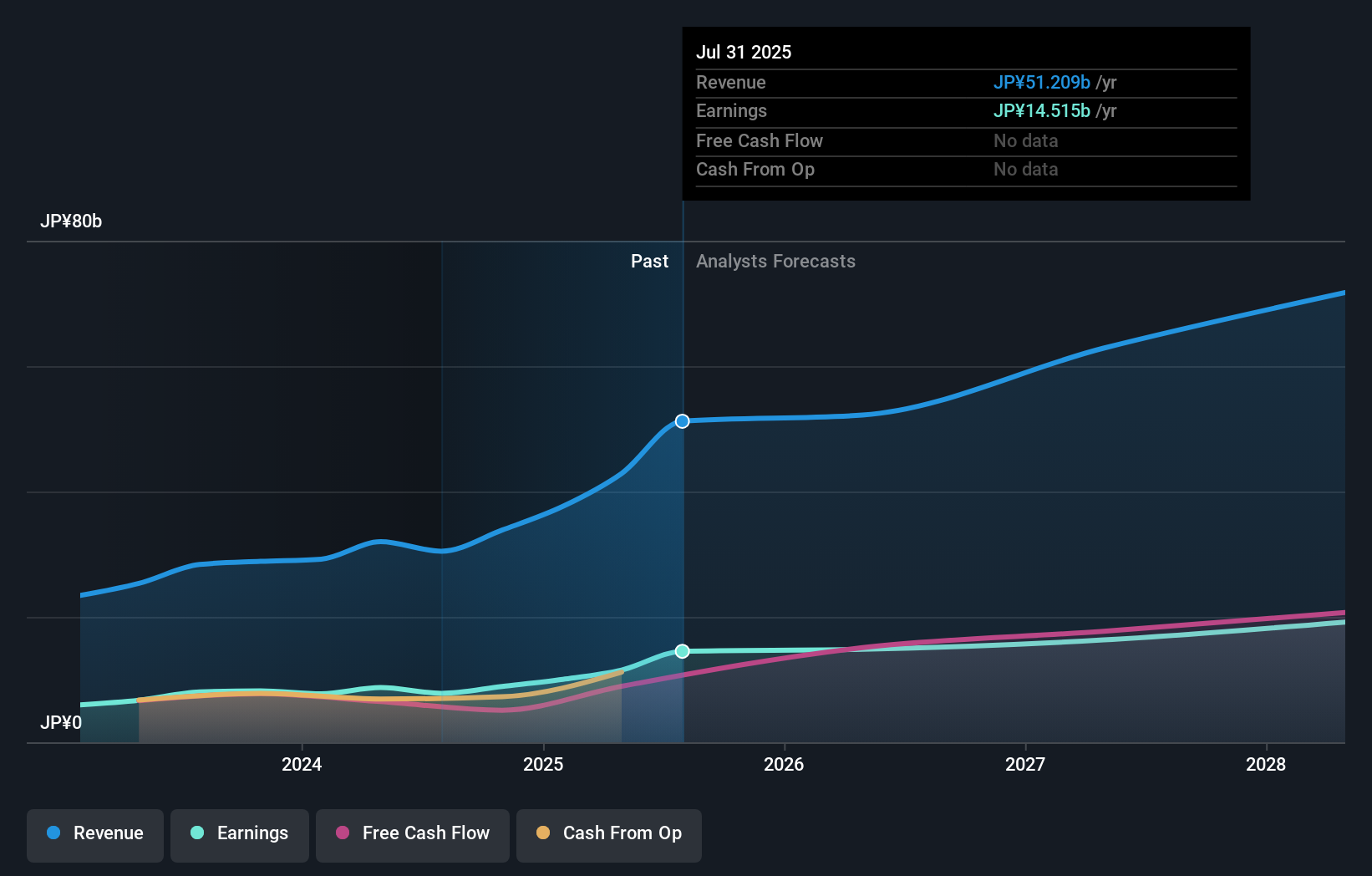Click the yellow Cash From Op legend dot
The width and height of the screenshot is (1372, 876).
pyautogui.click(x=544, y=833)
